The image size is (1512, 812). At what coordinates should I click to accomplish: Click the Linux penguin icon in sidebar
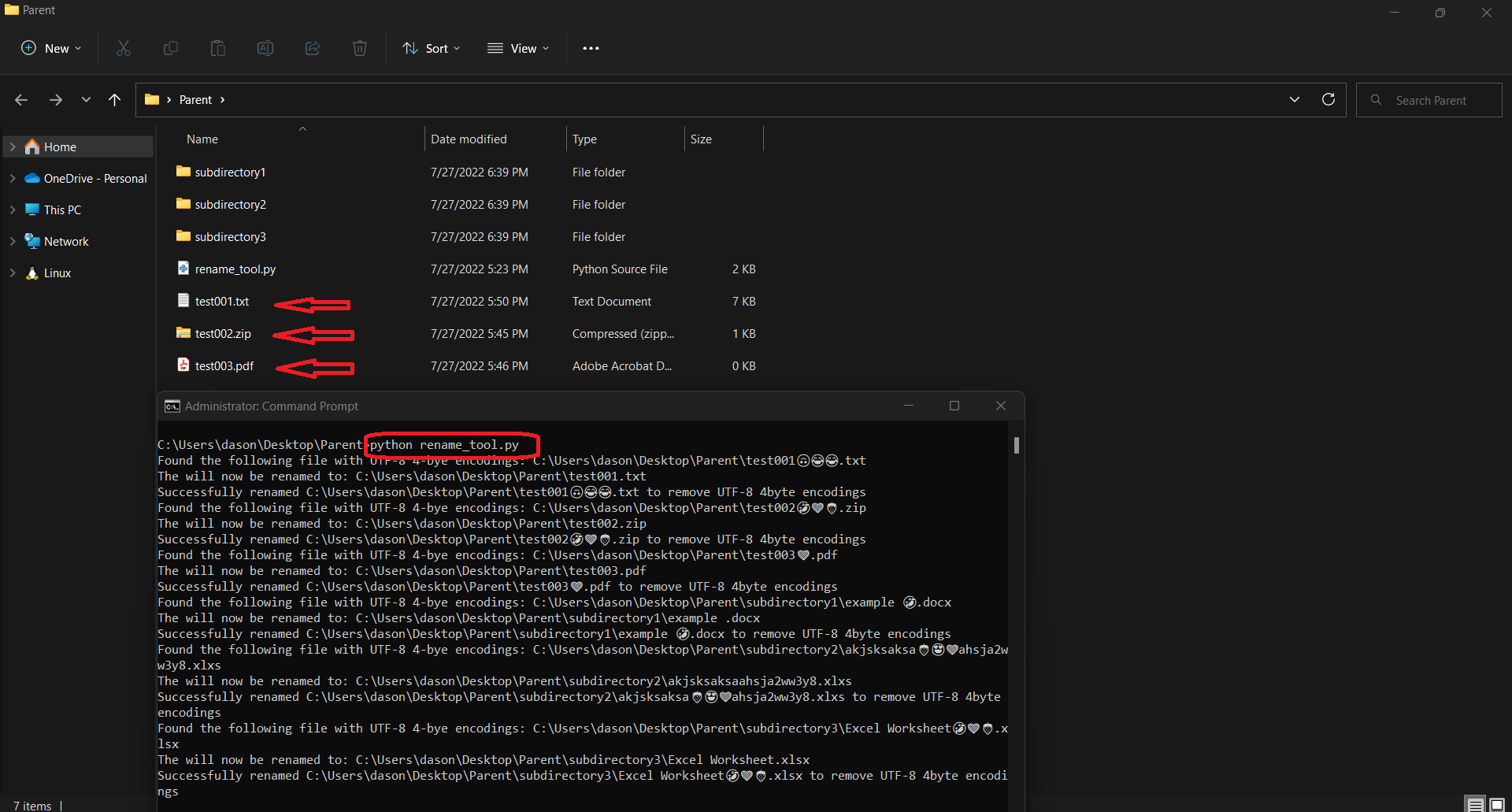32,273
